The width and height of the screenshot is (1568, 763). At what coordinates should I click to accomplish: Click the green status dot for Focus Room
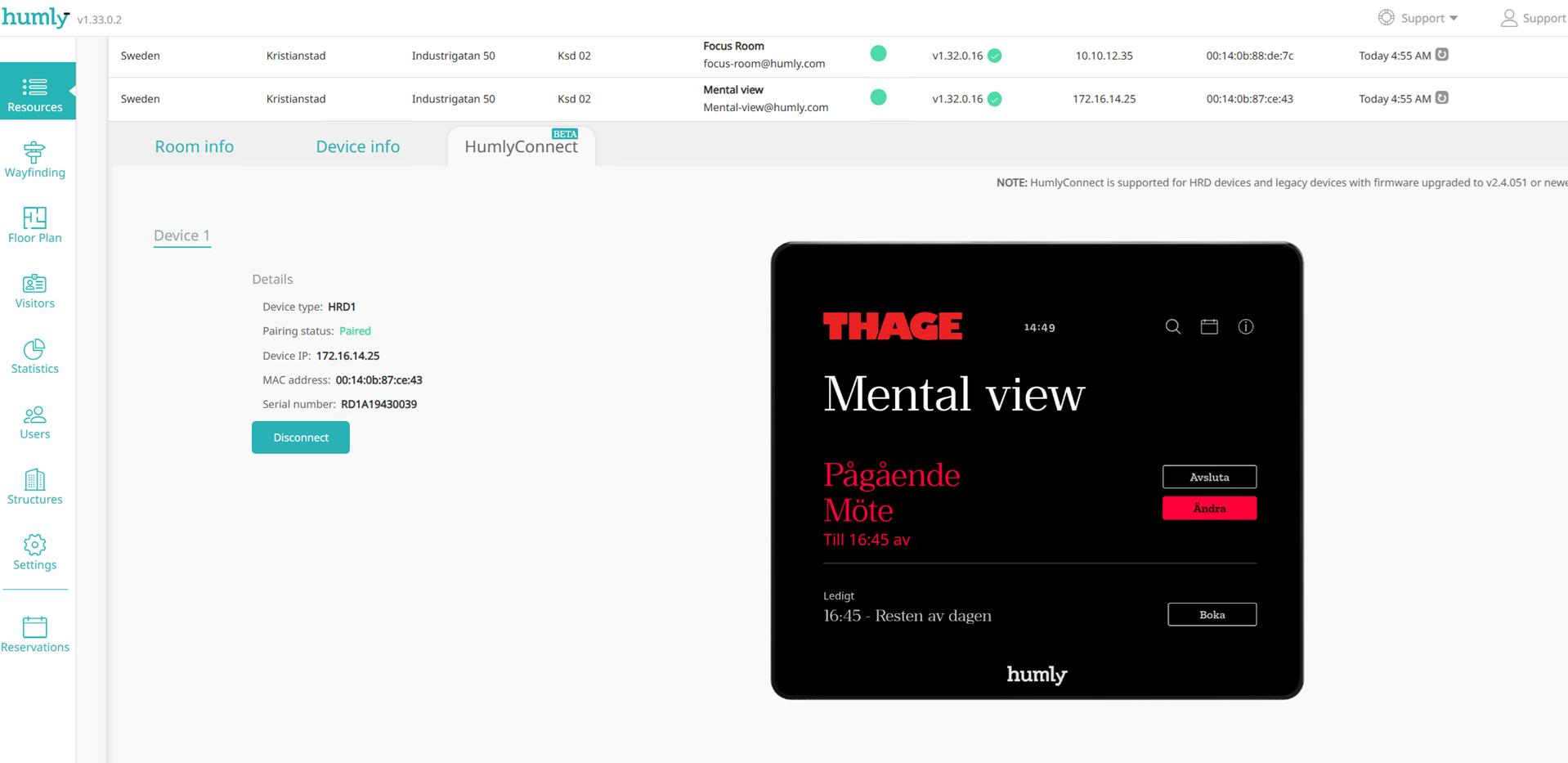click(x=878, y=54)
